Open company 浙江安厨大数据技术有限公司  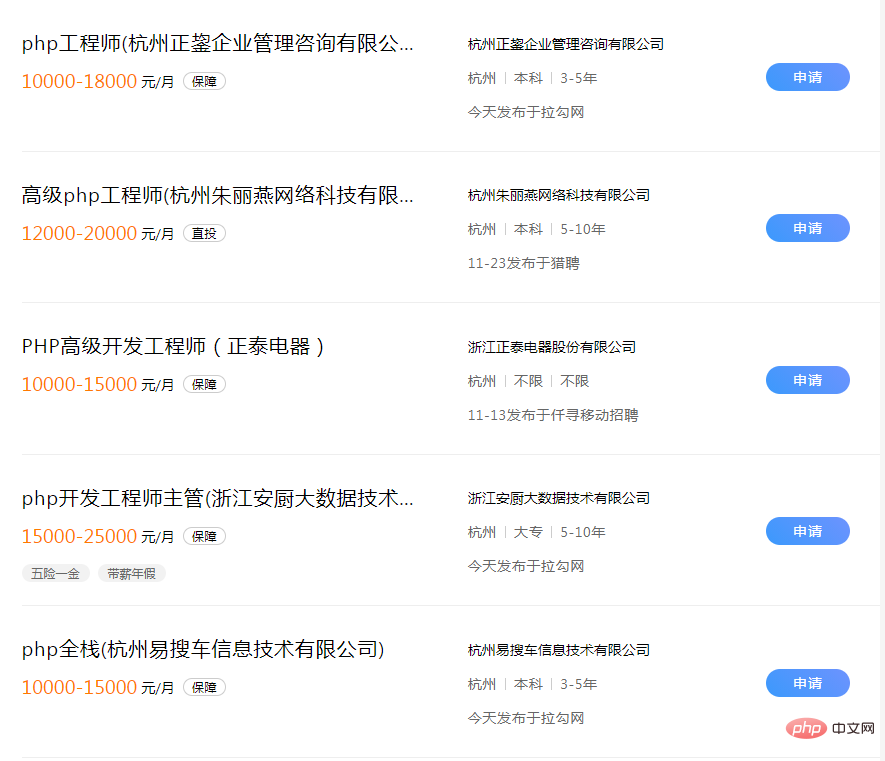[559, 498]
